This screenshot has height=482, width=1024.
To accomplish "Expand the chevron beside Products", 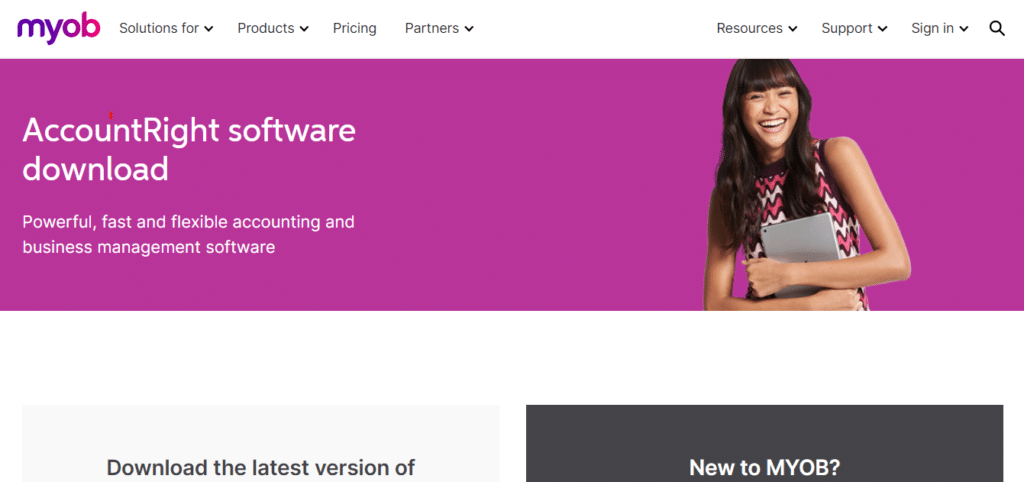I will point(304,29).
